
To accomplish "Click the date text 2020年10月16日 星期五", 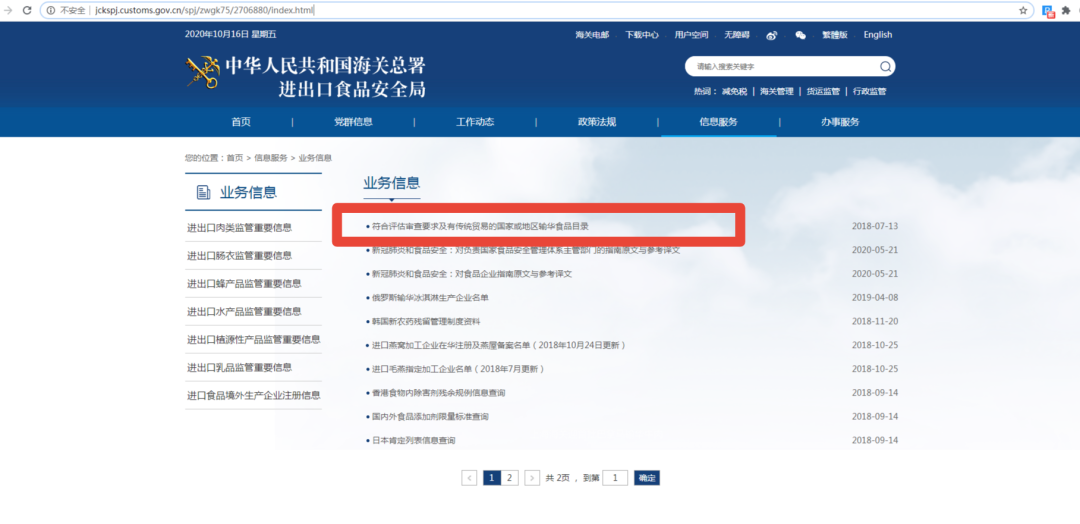I will [x=230, y=34].
